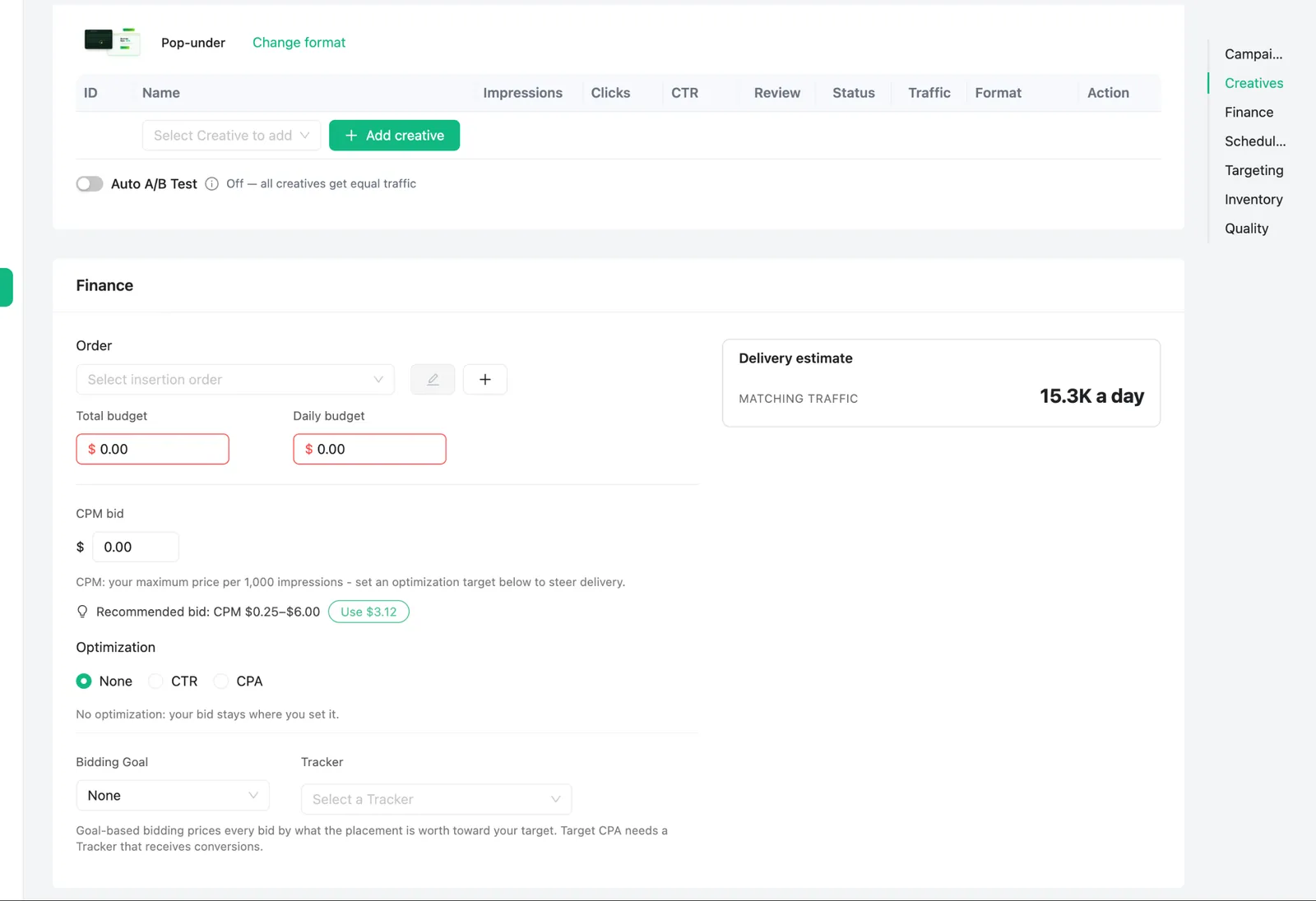This screenshot has height=901, width=1316.
Task: Open the Select insertion order dropdown
Action: 235,379
